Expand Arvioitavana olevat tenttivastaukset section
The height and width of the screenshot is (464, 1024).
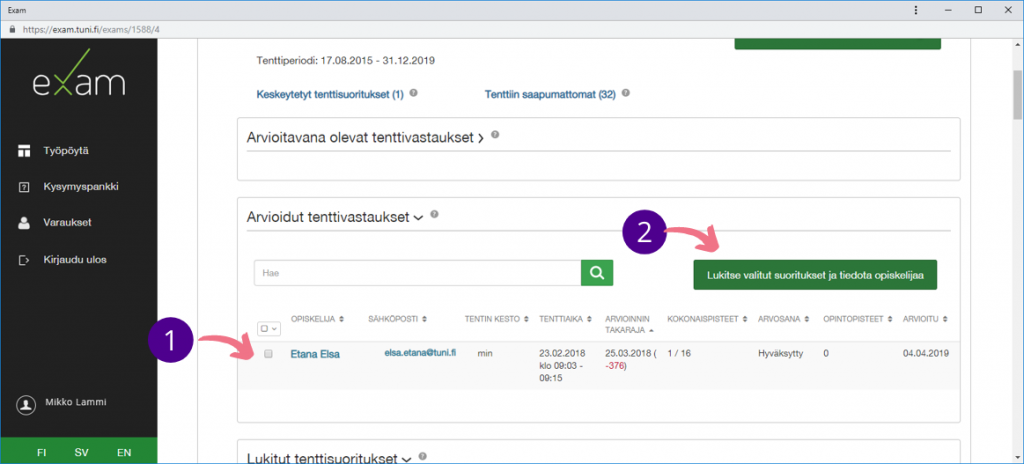(365, 137)
